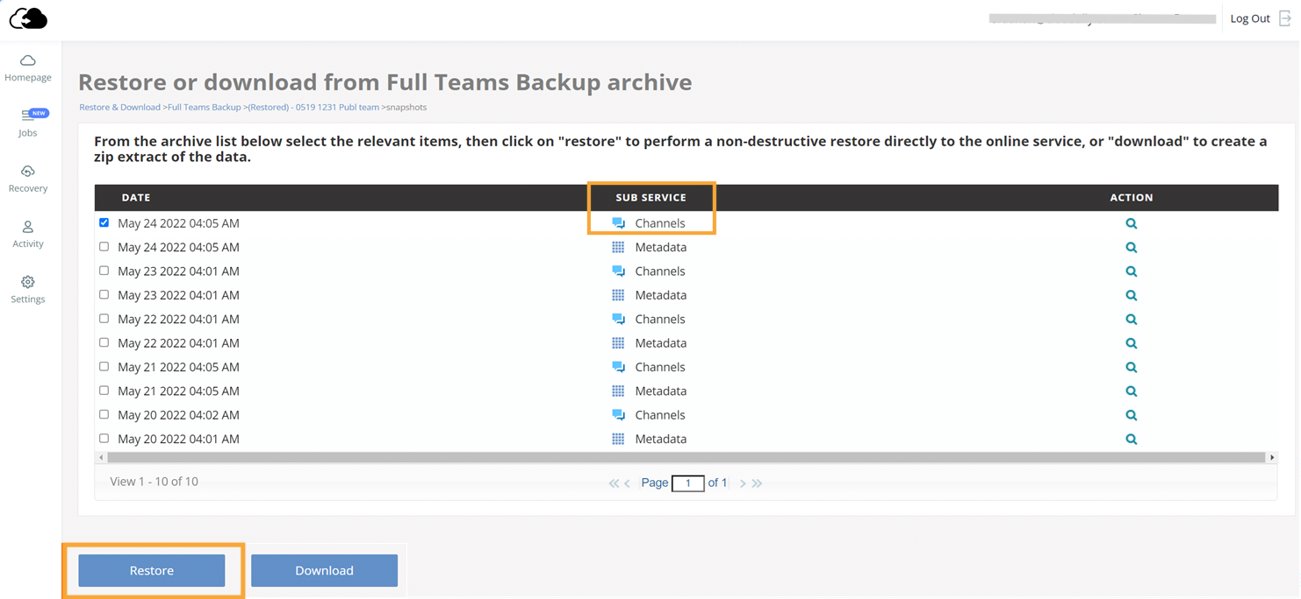The height and width of the screenshot is (599, 1301).
Task: Click the Restore button
Action: click(x=152, y=571)
